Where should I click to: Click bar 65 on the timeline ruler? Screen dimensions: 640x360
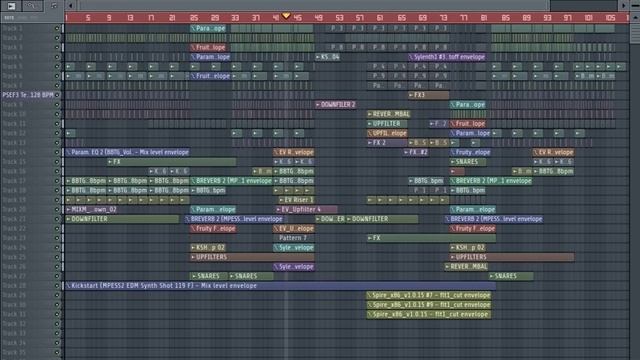coord(402,18)
